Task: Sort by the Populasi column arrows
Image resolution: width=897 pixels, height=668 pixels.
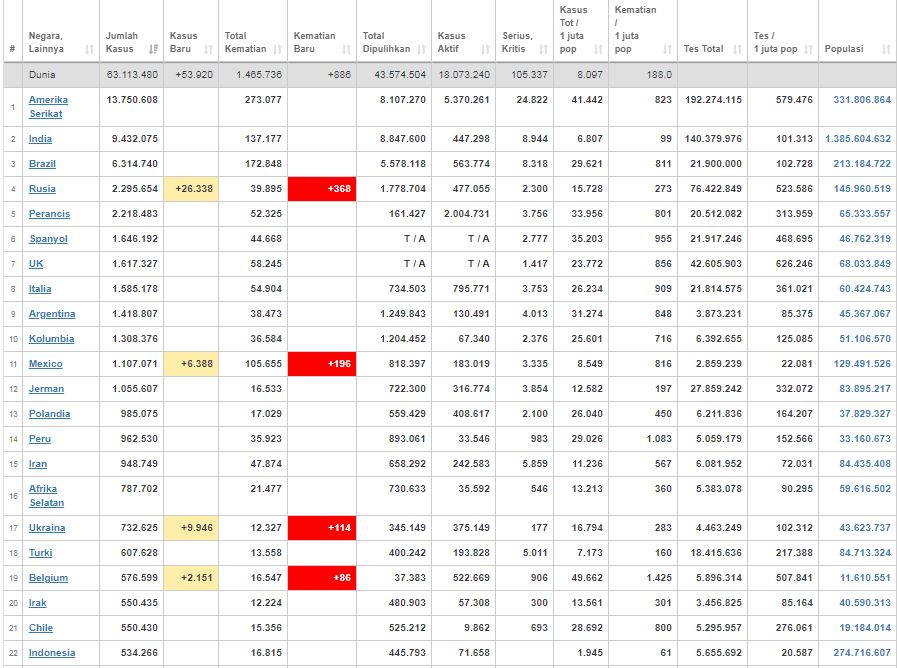Action: pyautogui.click(x=887, y=49)
